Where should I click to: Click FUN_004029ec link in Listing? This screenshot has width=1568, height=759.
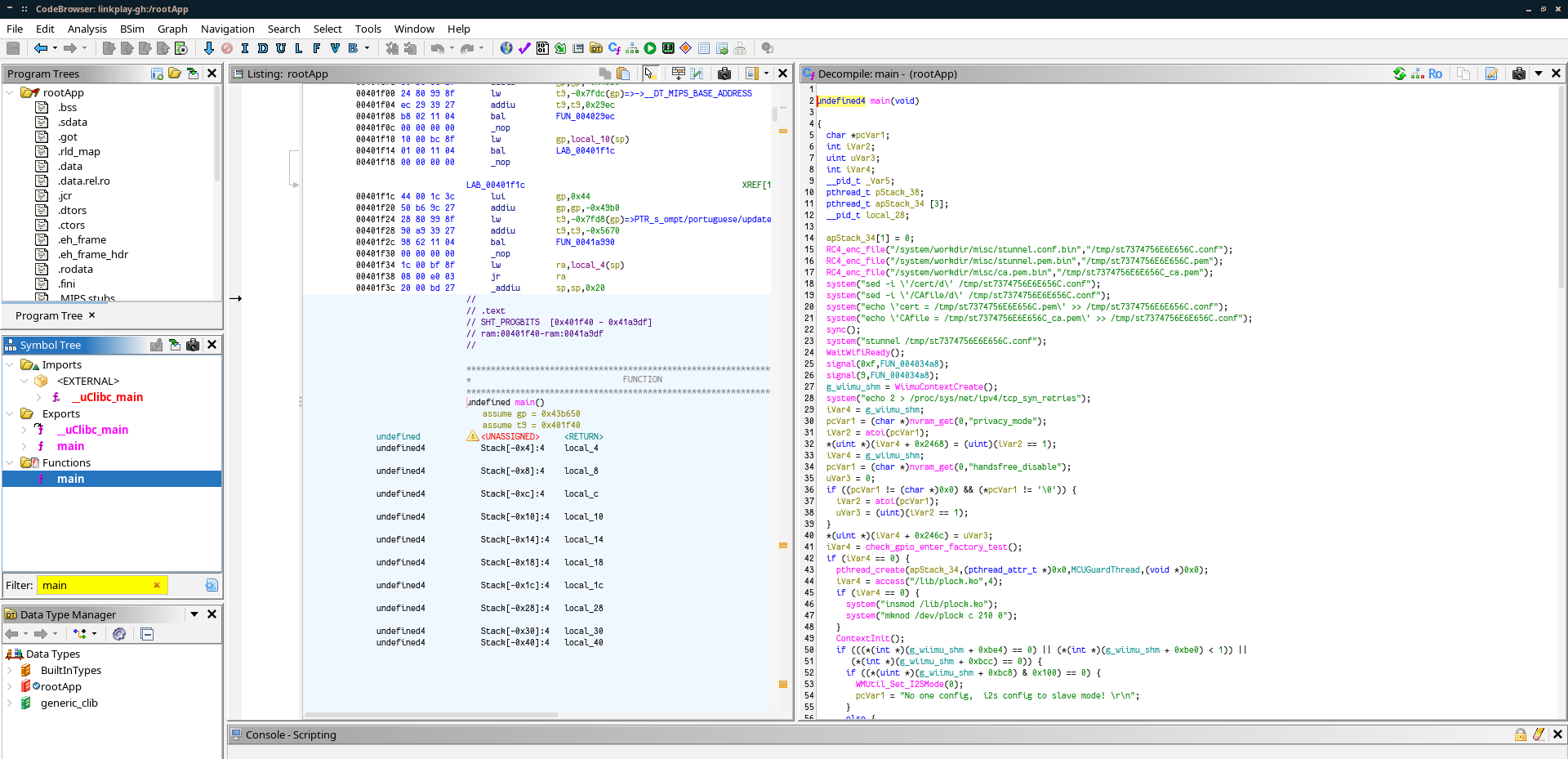586,116
